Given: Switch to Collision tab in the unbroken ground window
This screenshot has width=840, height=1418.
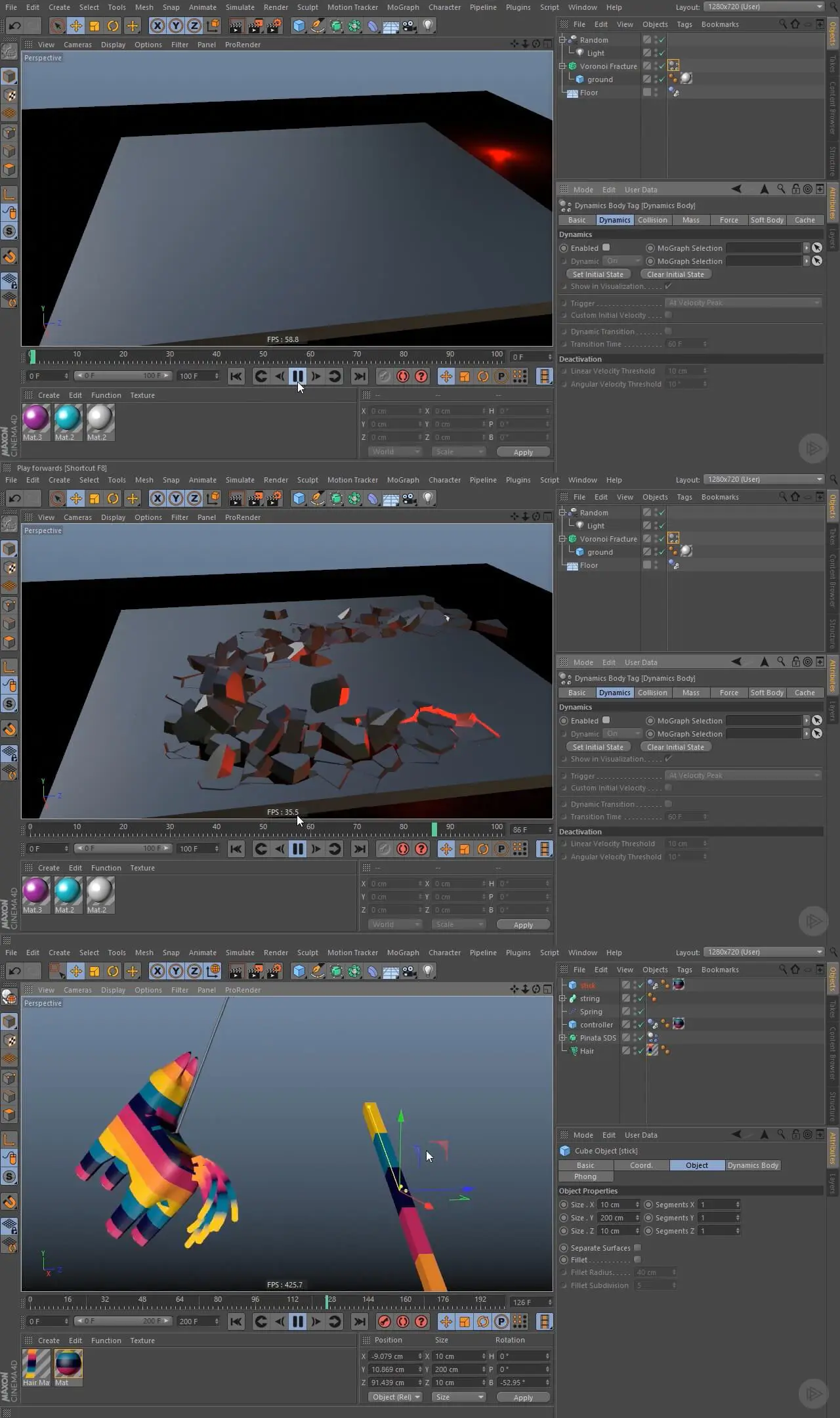Looking at the screenshot, I should [652, 220].
